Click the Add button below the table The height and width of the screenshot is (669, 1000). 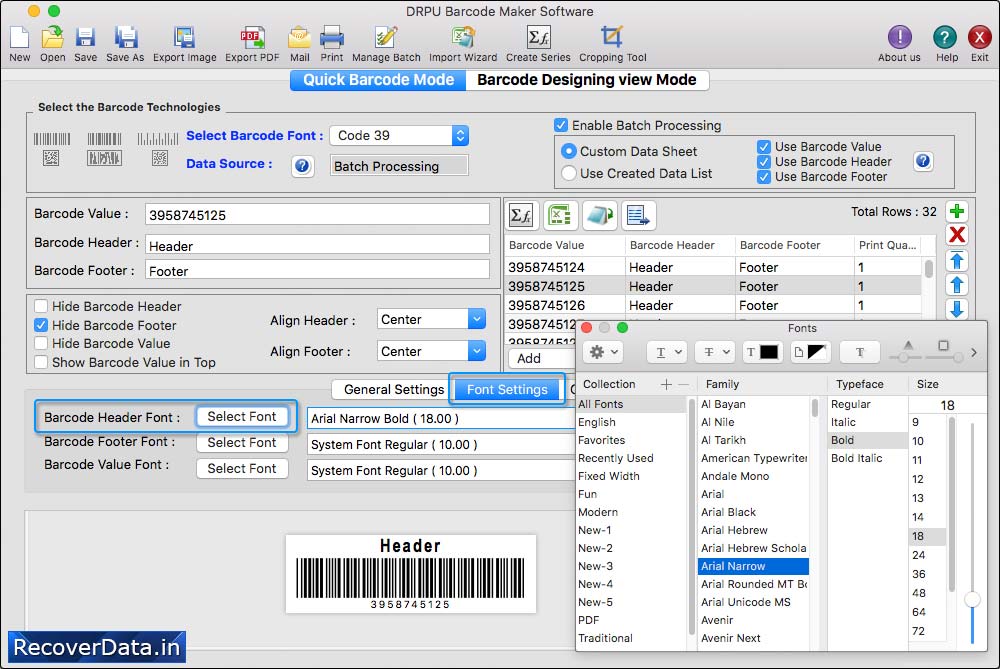click(x=542, y=358)
